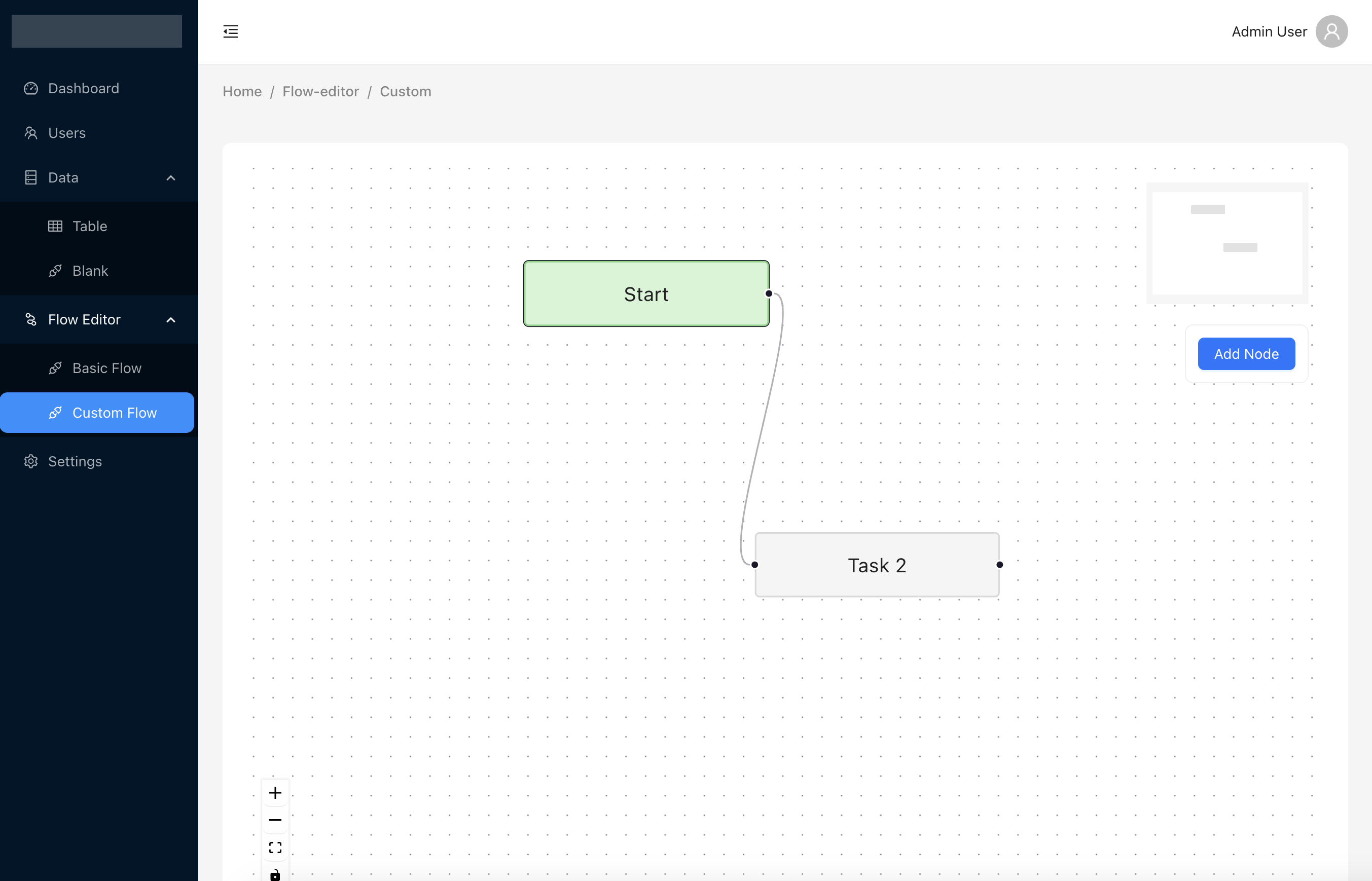This screenshot has width=1372, height=881.
Task: Click the Flow-editor breadcrumb link
Action: (320, 92)
